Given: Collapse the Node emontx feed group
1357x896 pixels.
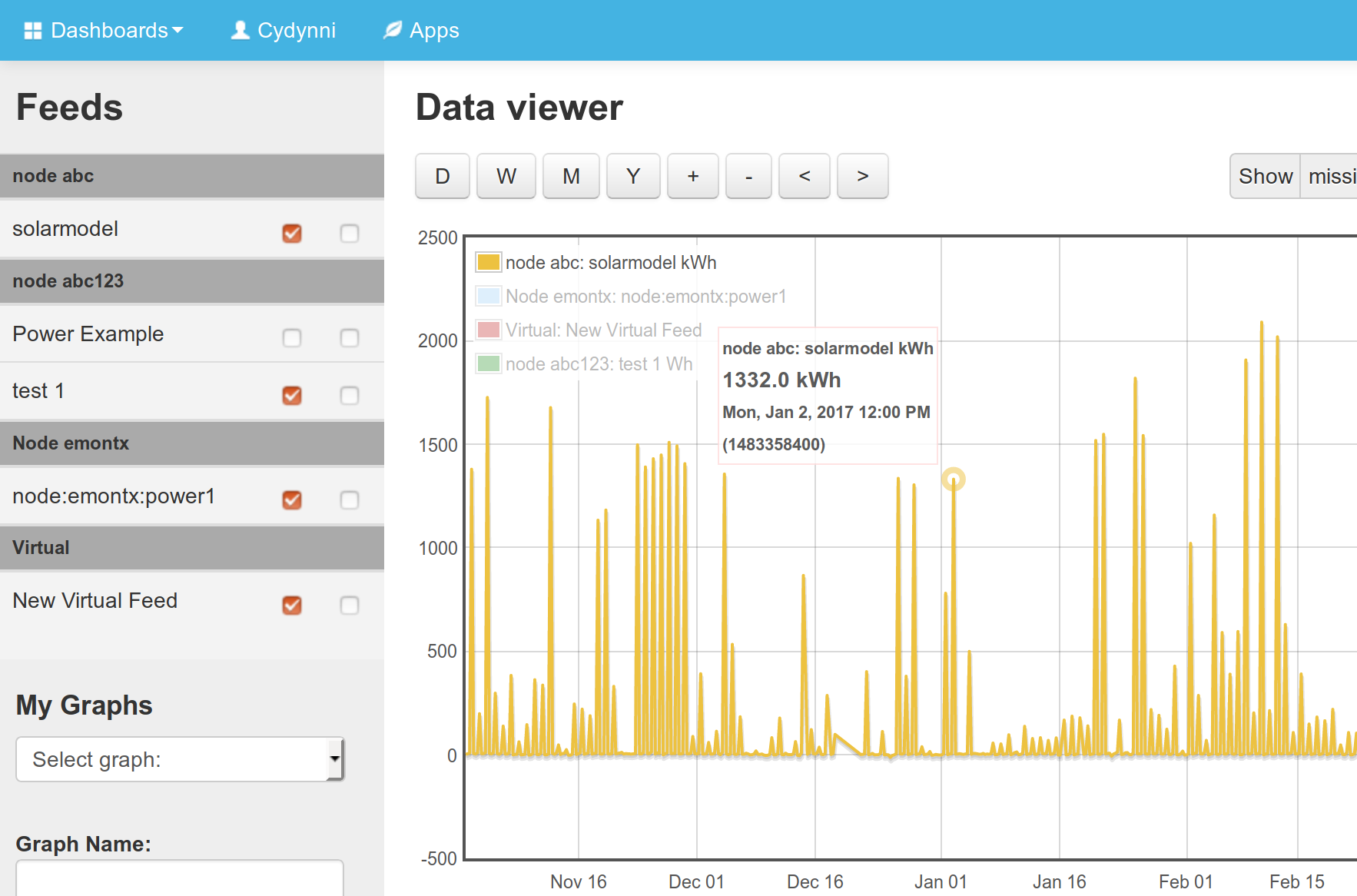Looking at the screenshot, I should click(192, 443).
